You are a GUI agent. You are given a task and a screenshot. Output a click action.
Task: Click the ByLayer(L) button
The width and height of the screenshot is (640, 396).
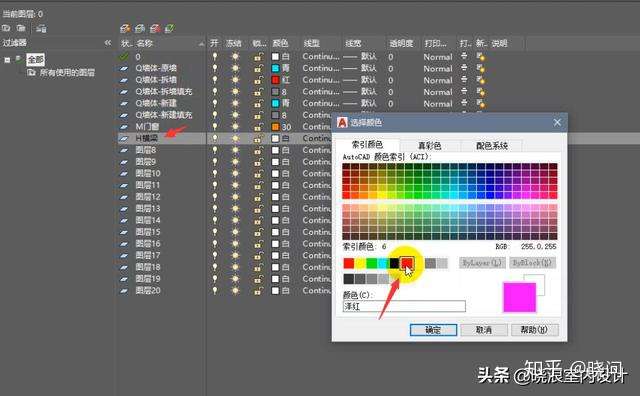tap(482, 263)
